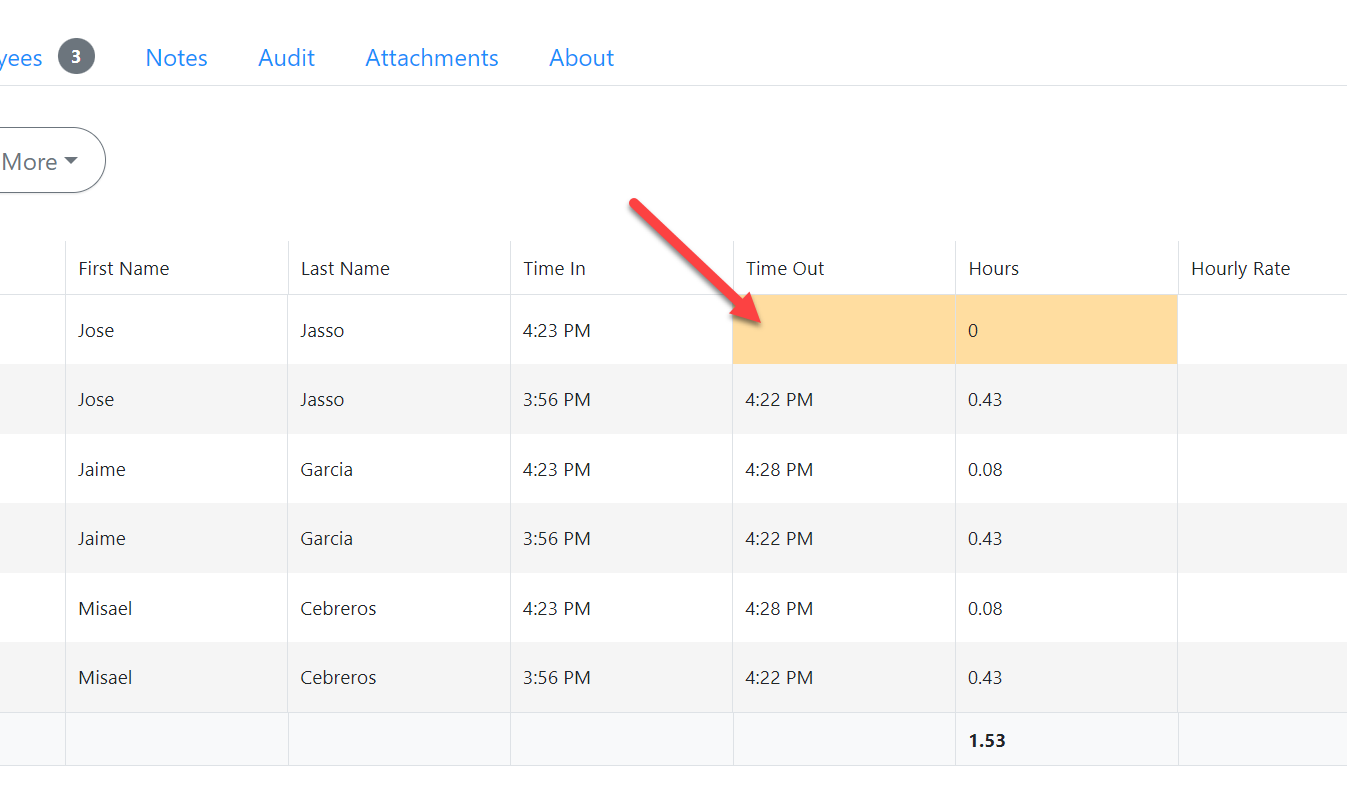Click the Time Out column header
The height and width of the screenshot is (807, 1347).
(785, 269)
